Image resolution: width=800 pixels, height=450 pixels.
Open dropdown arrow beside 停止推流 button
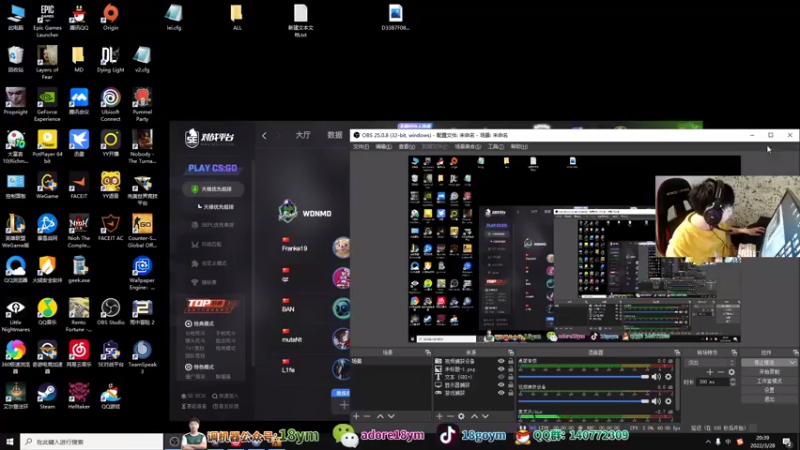click(x=792, y=363)
